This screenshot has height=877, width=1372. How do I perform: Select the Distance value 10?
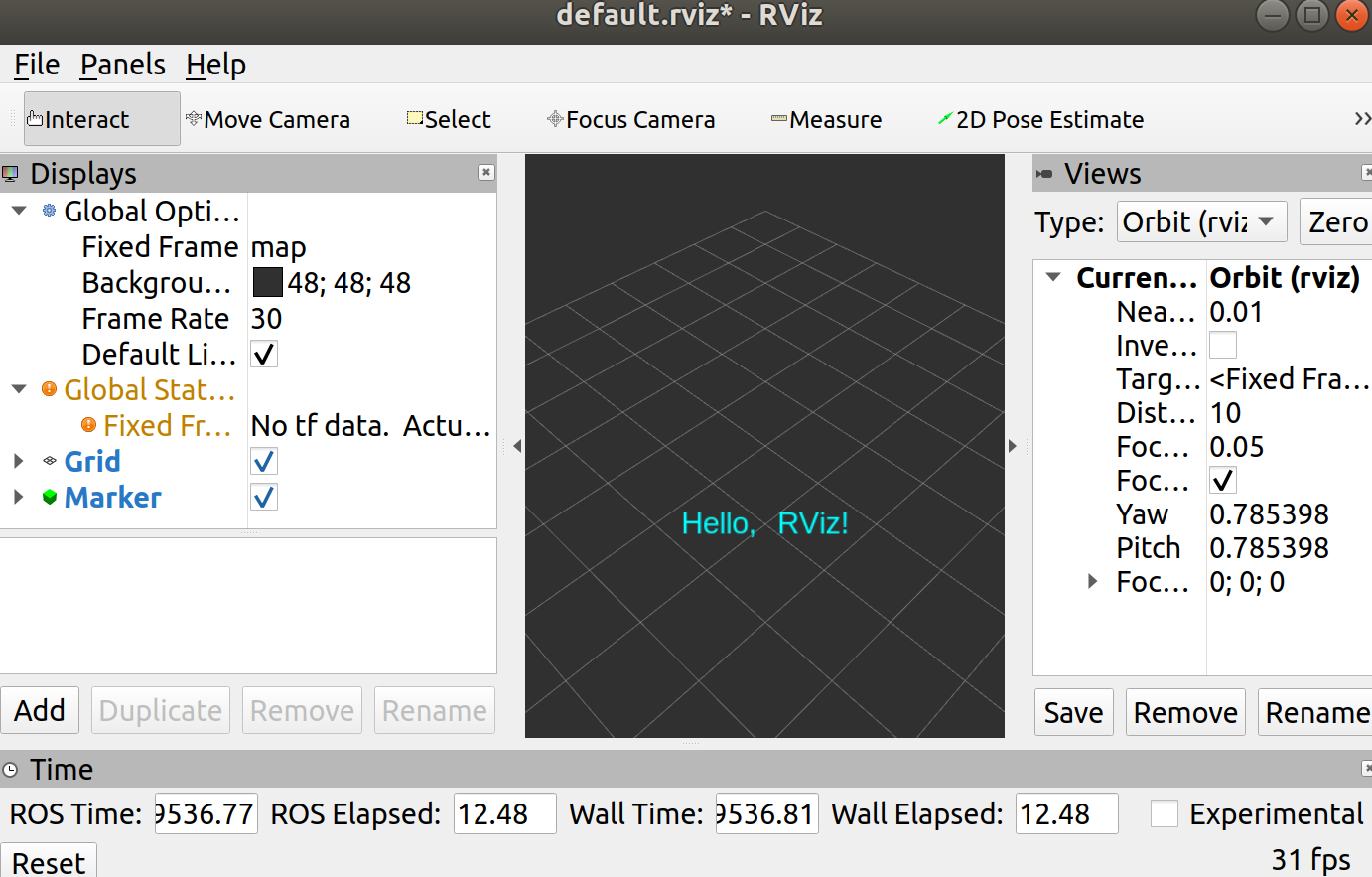1225,412
